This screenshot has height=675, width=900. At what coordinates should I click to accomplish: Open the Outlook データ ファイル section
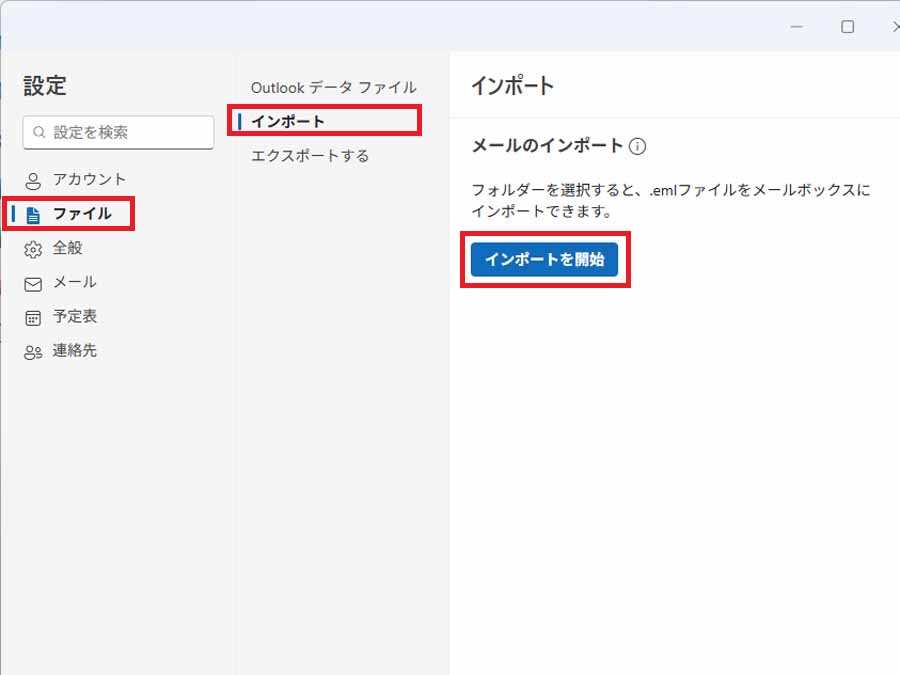pos(333,88)
